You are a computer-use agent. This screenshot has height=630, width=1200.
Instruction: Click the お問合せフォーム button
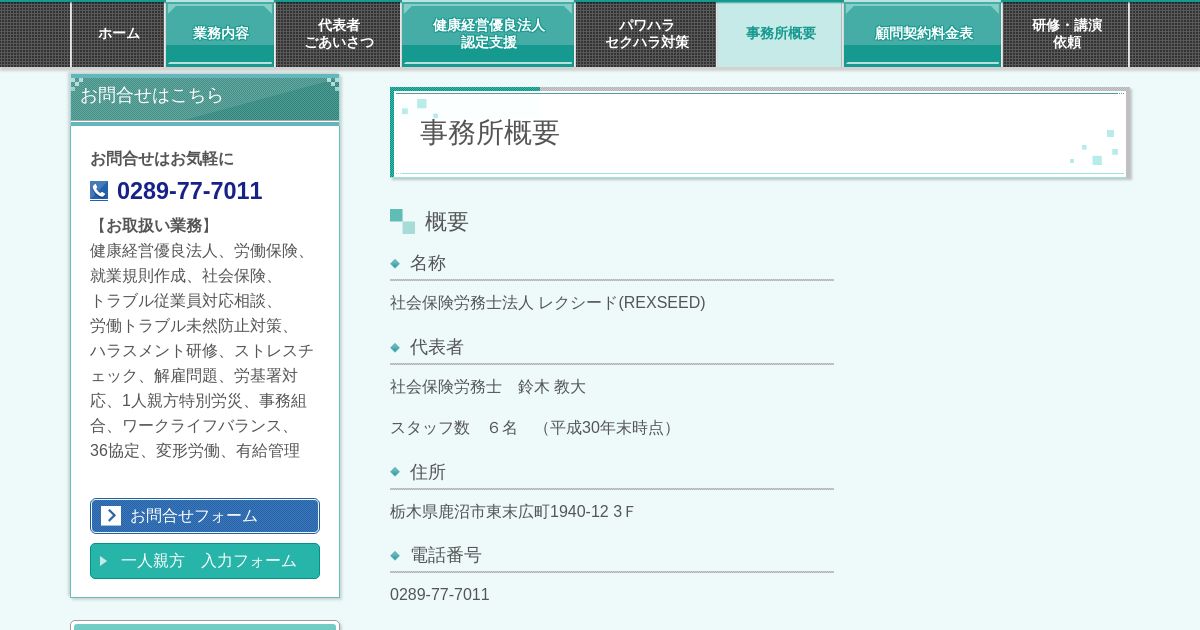[205, 516]
